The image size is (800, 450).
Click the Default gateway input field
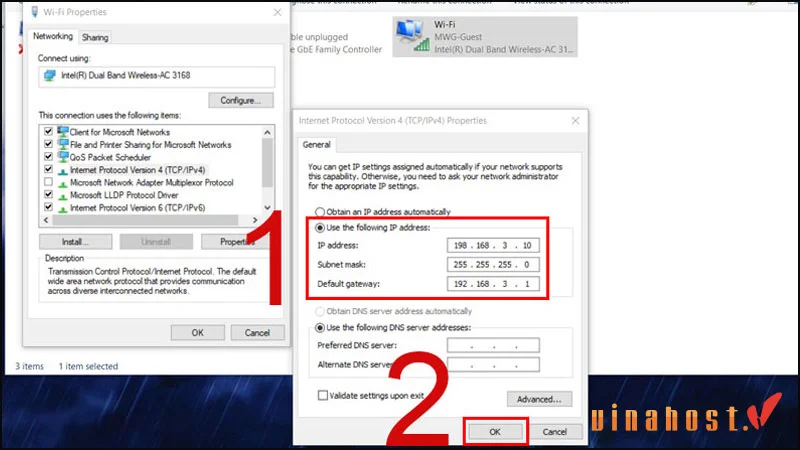pos(493,284)
